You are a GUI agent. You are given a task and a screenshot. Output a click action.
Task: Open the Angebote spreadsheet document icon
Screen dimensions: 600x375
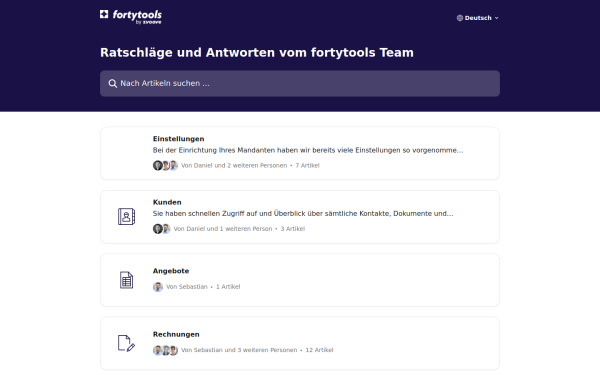[126, 280]
